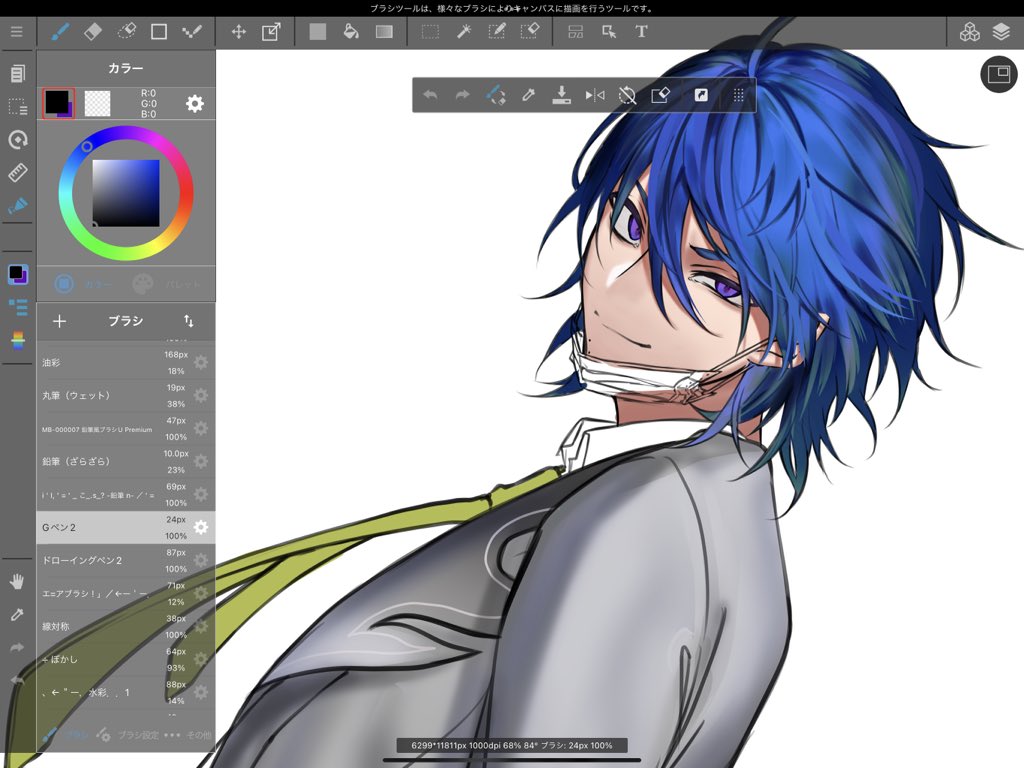Open the pen correction sidebar icon
Screen dimensions: 1024x768
tap(18, 206)
